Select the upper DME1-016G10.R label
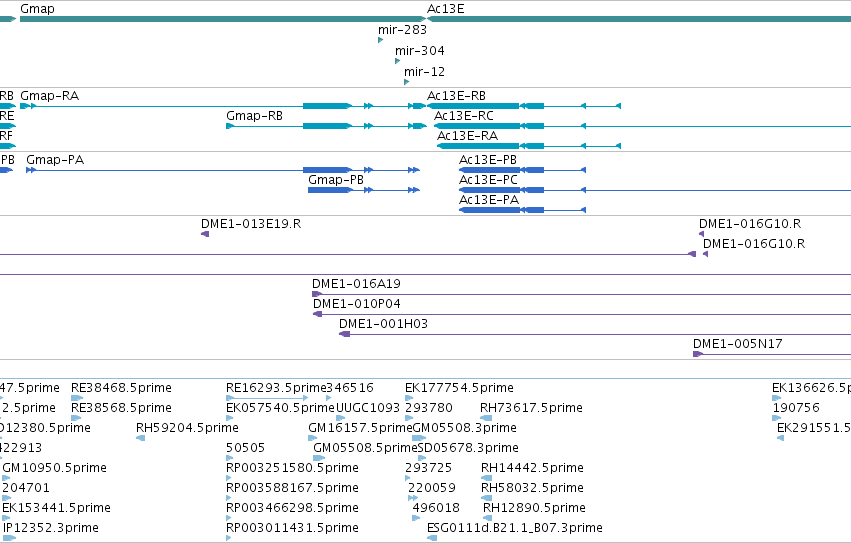 click(x=750, y=224)
